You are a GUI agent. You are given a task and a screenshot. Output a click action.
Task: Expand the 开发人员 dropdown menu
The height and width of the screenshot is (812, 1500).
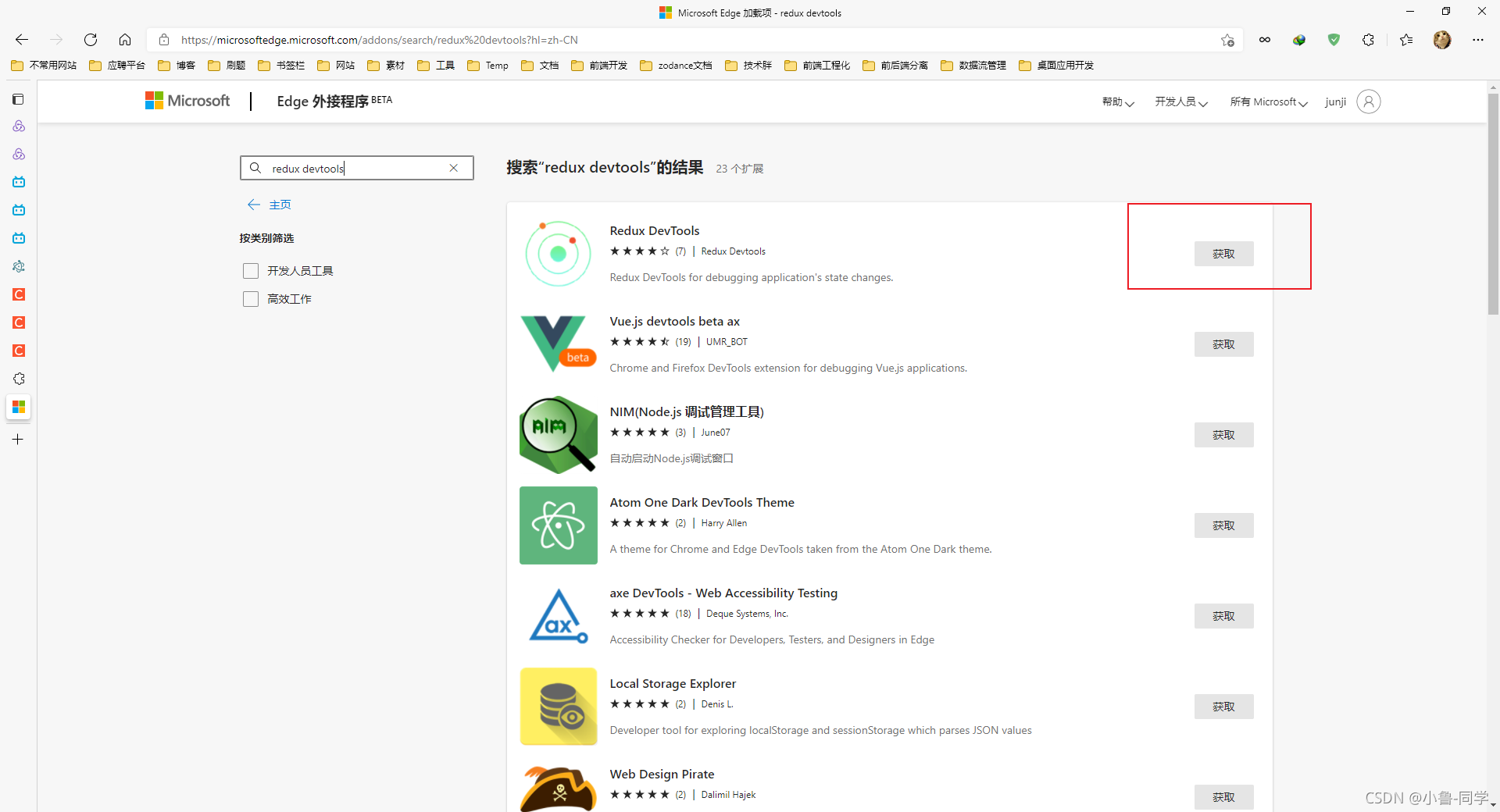coord(1181,101)
